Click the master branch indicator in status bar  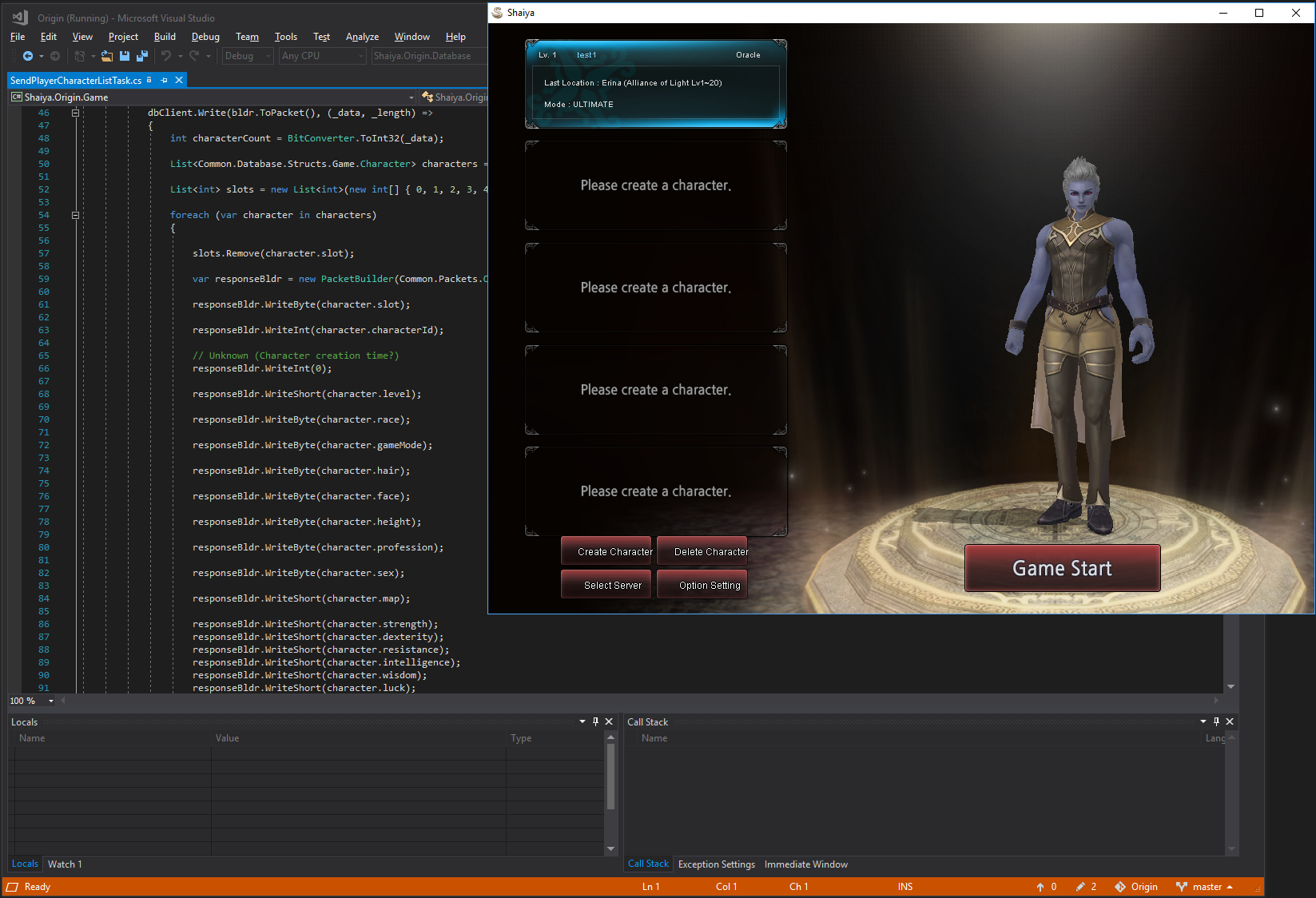[1204, 887]
